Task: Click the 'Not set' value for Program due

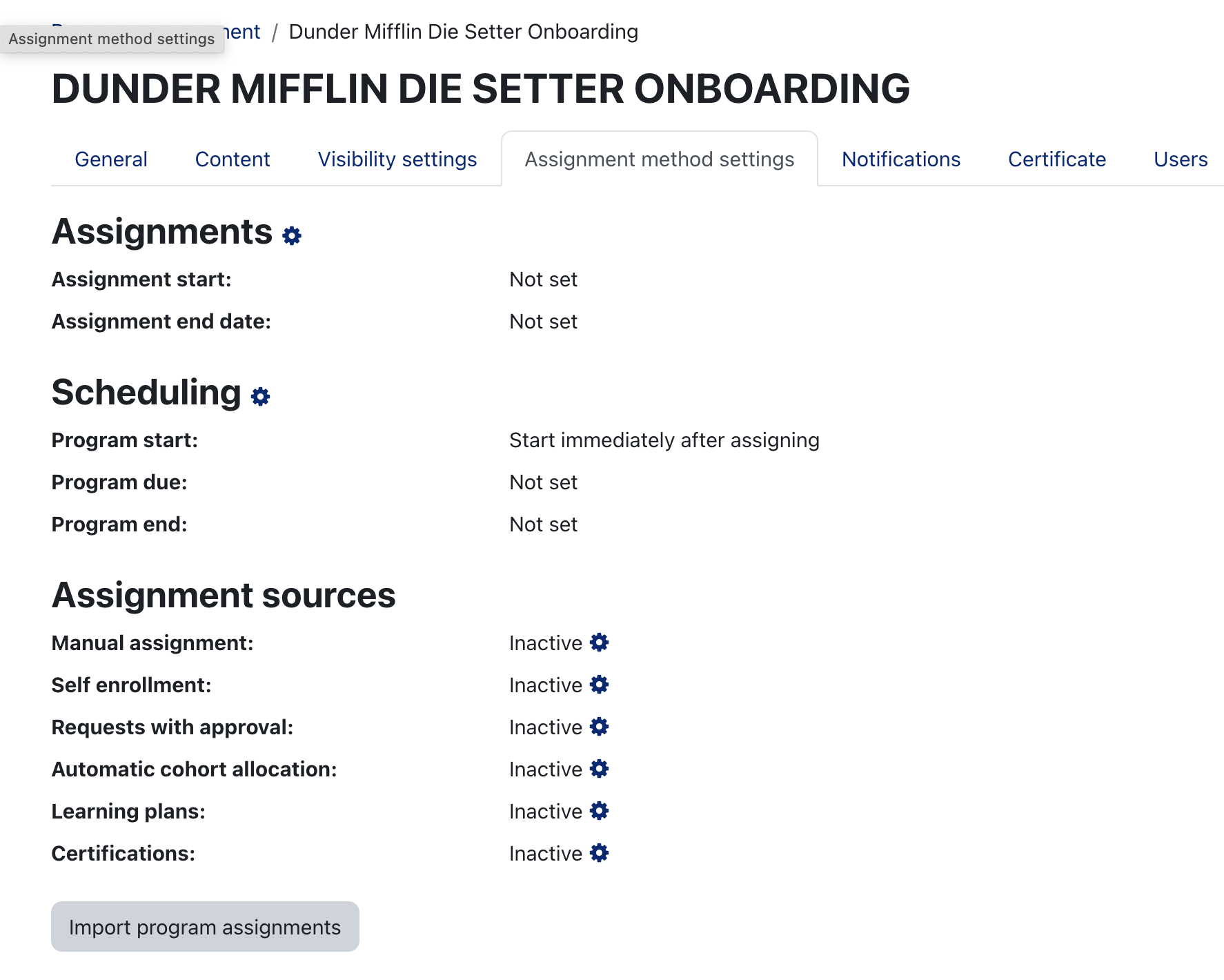Action: click(544, 482)
